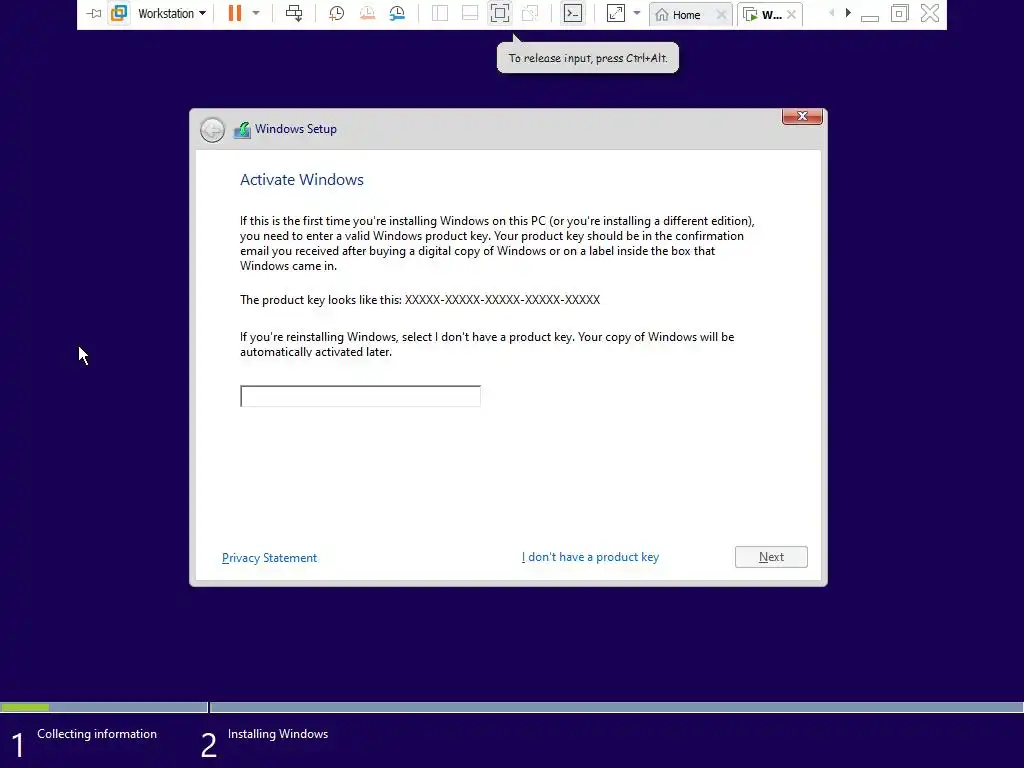The width and height of the screenshot is (1024, 768).
Task: Switch to Unity mode icon
Action: 530,13
